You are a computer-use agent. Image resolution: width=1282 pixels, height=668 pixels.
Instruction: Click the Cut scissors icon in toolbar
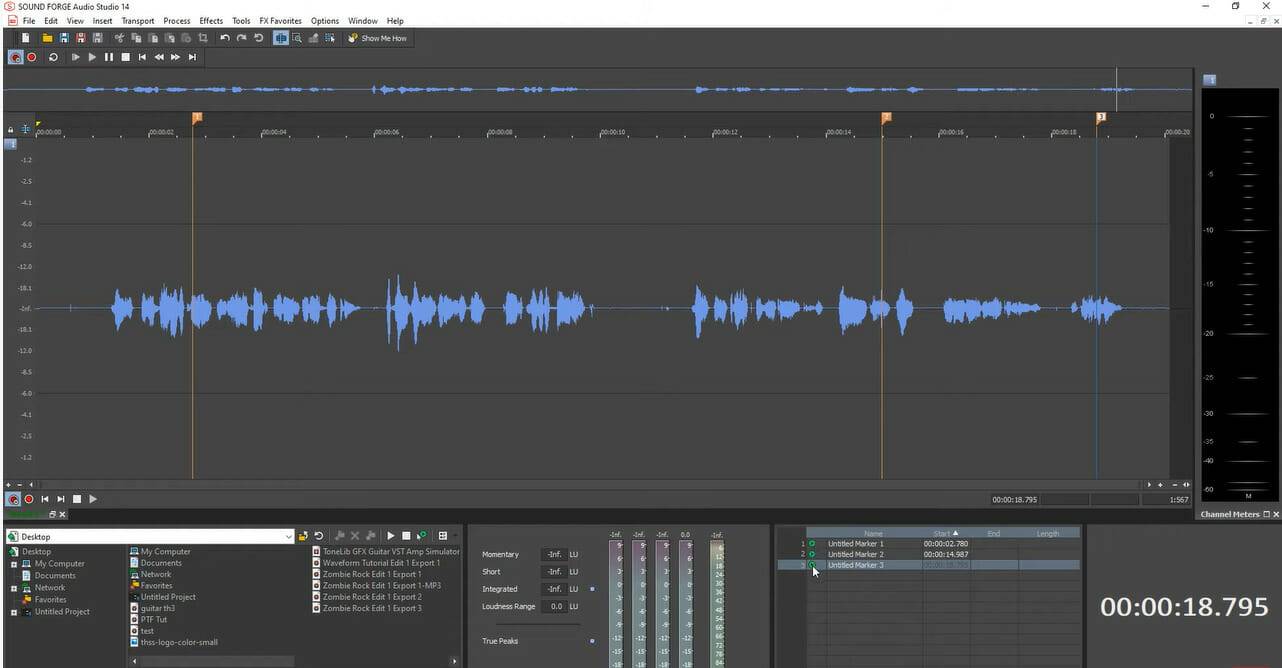[119, 38]
